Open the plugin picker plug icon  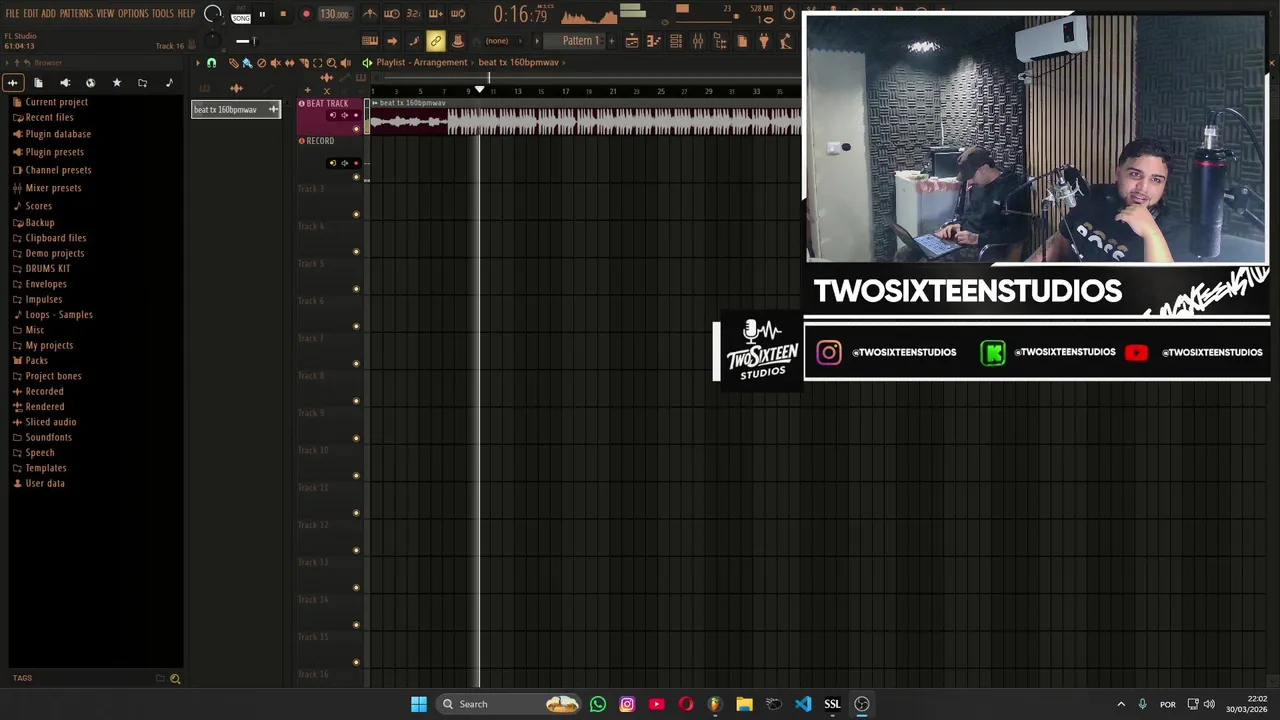click(764, 41)
